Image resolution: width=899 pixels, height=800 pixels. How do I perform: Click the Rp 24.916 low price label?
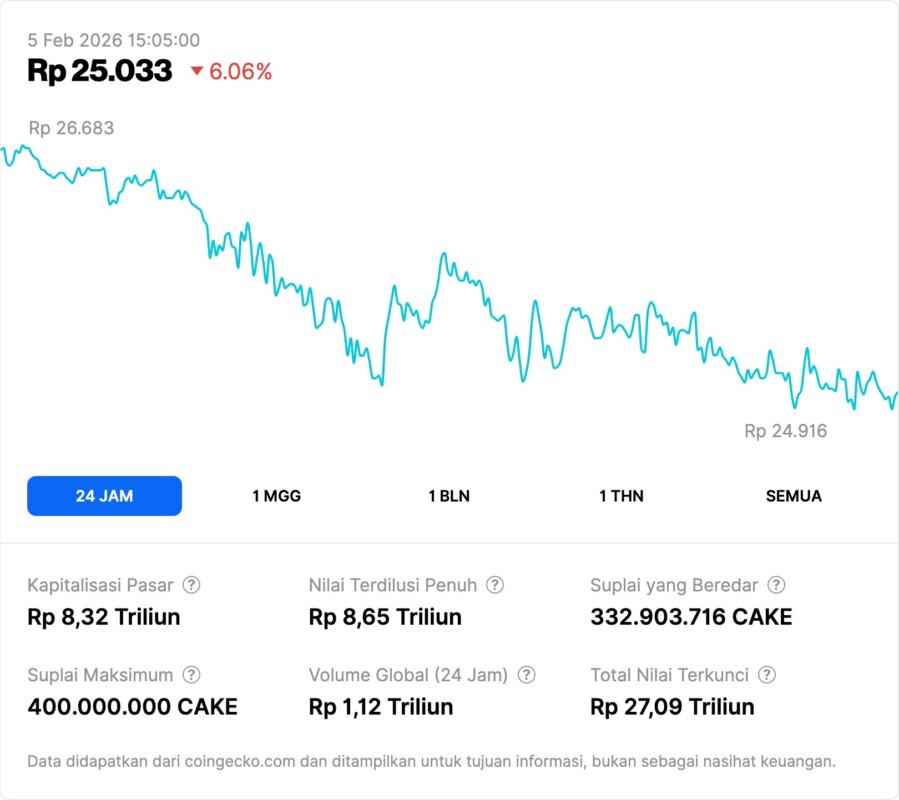785,431
